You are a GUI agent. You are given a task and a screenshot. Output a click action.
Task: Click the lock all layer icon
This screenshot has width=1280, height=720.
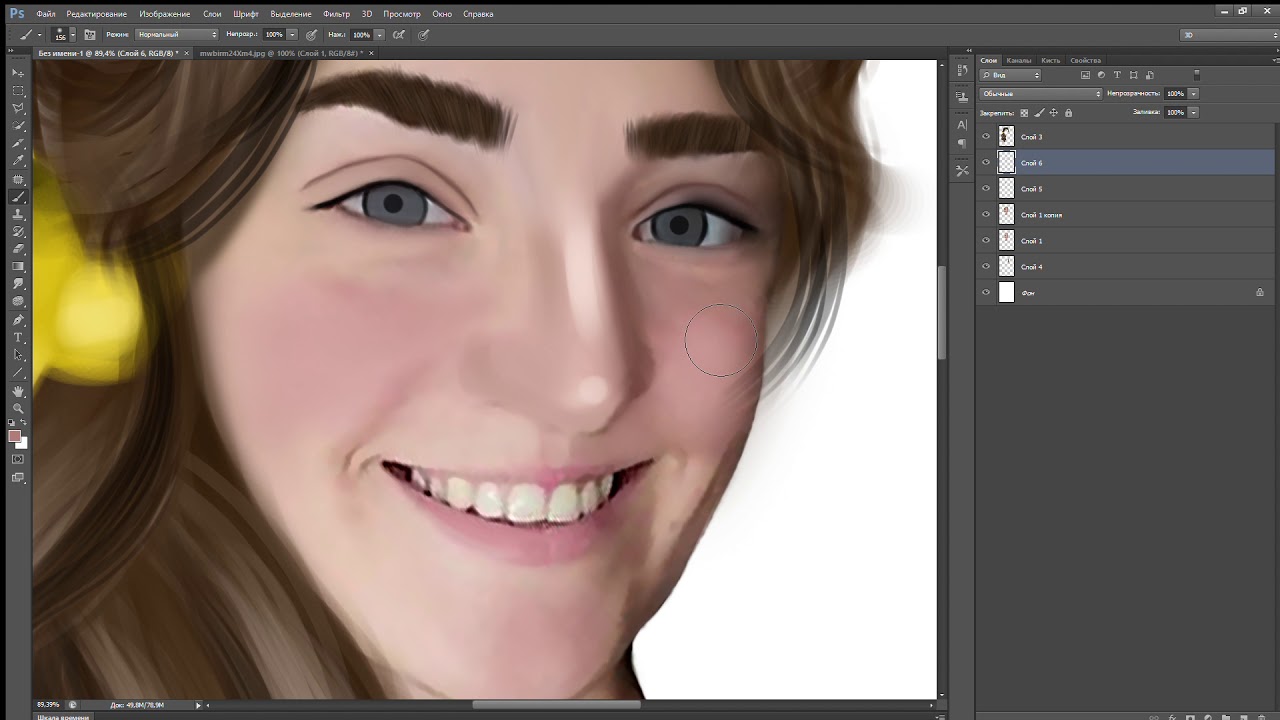[1069, 113]
